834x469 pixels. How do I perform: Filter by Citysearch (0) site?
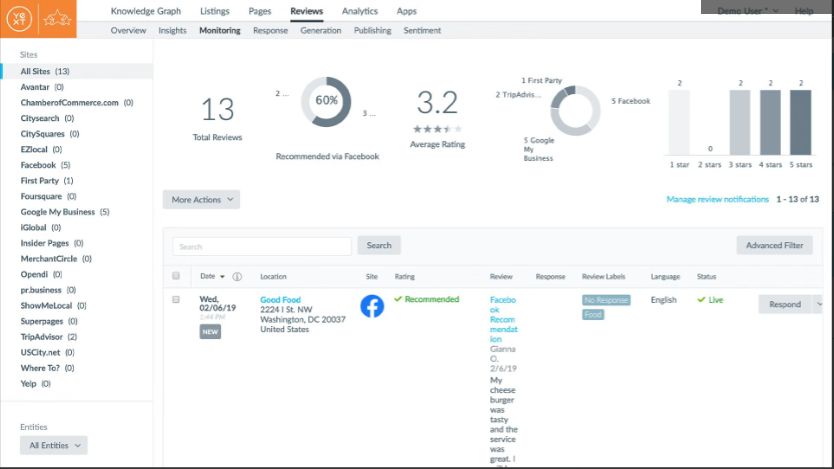pos(47,118)
